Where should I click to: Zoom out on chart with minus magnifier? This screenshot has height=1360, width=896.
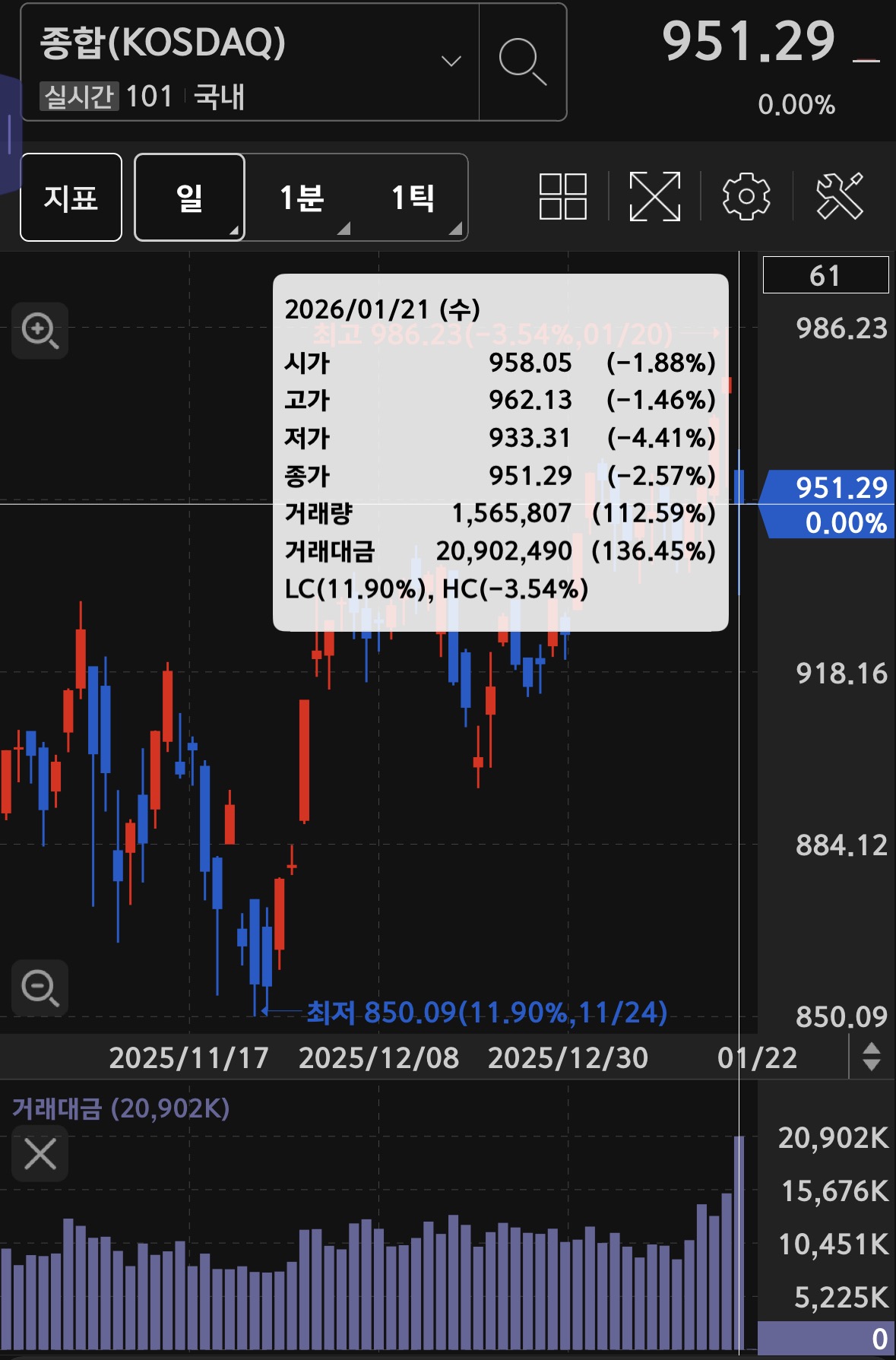coord(40,988)
